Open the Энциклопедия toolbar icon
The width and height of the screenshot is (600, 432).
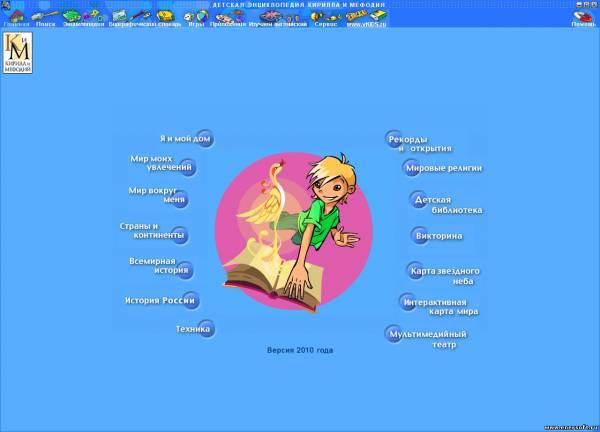[83, 18]
